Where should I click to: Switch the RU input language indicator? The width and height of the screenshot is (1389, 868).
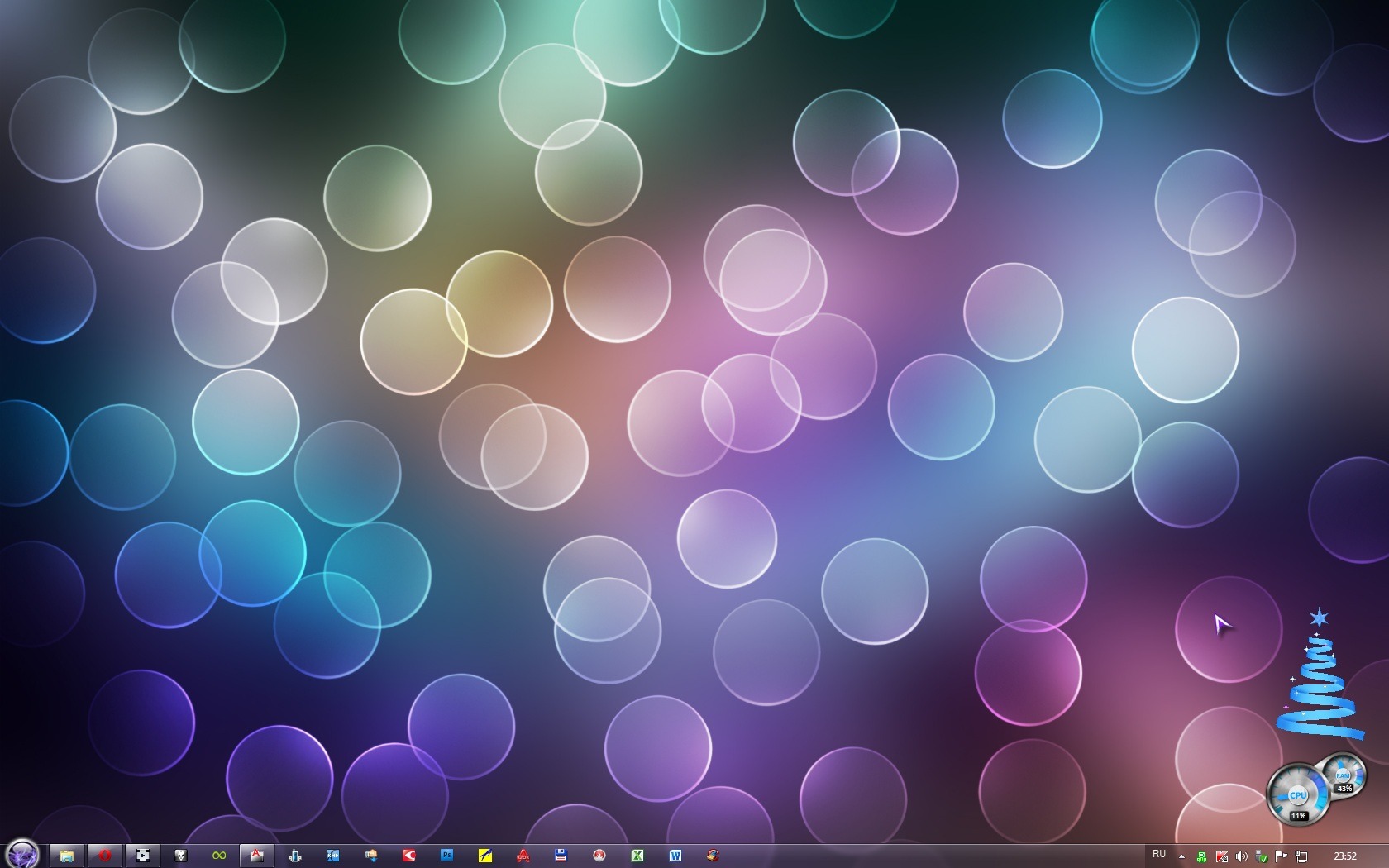[1159, 855]
